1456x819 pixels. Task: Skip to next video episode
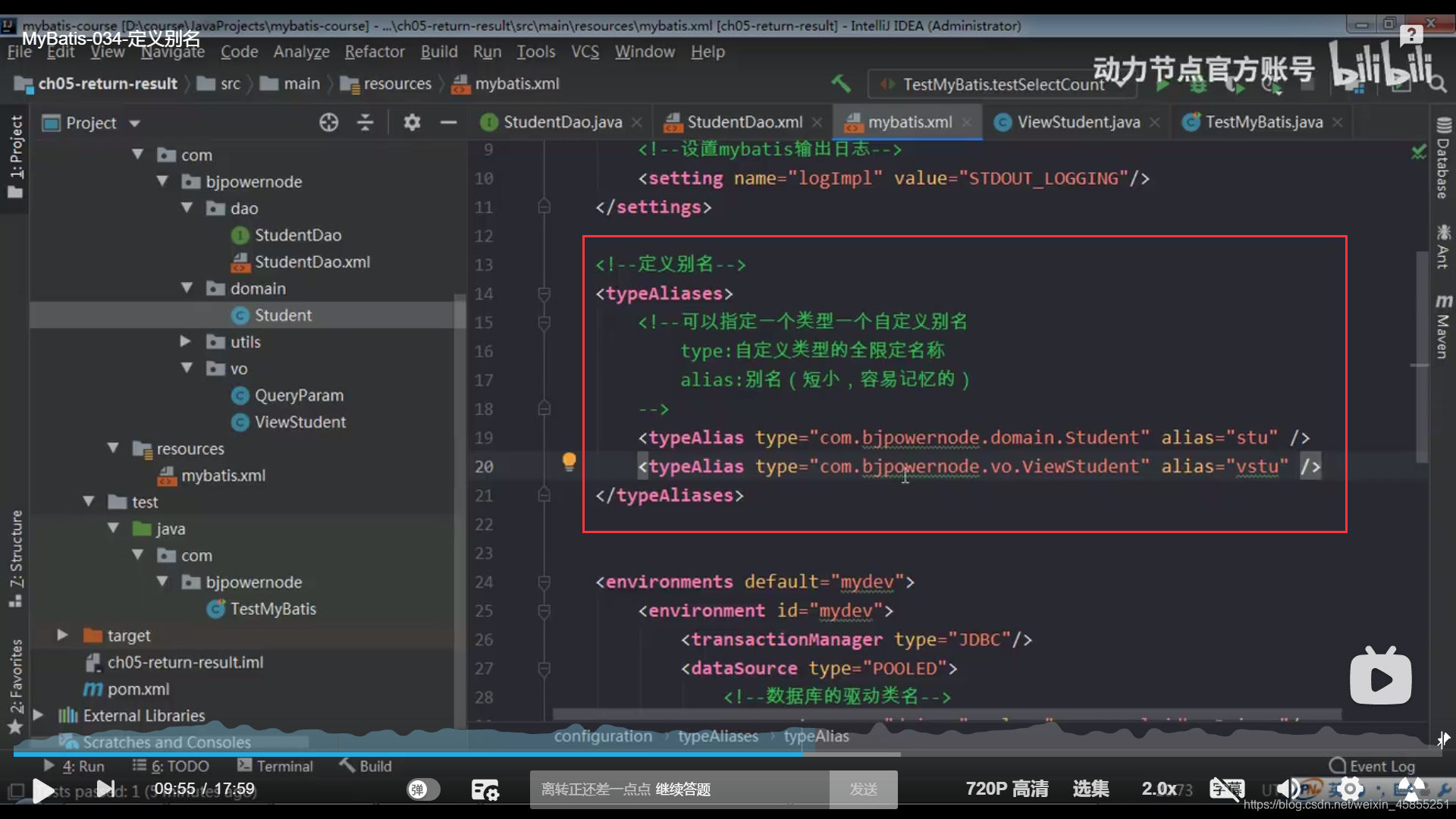pyautogui.click(x=105, y=789)
